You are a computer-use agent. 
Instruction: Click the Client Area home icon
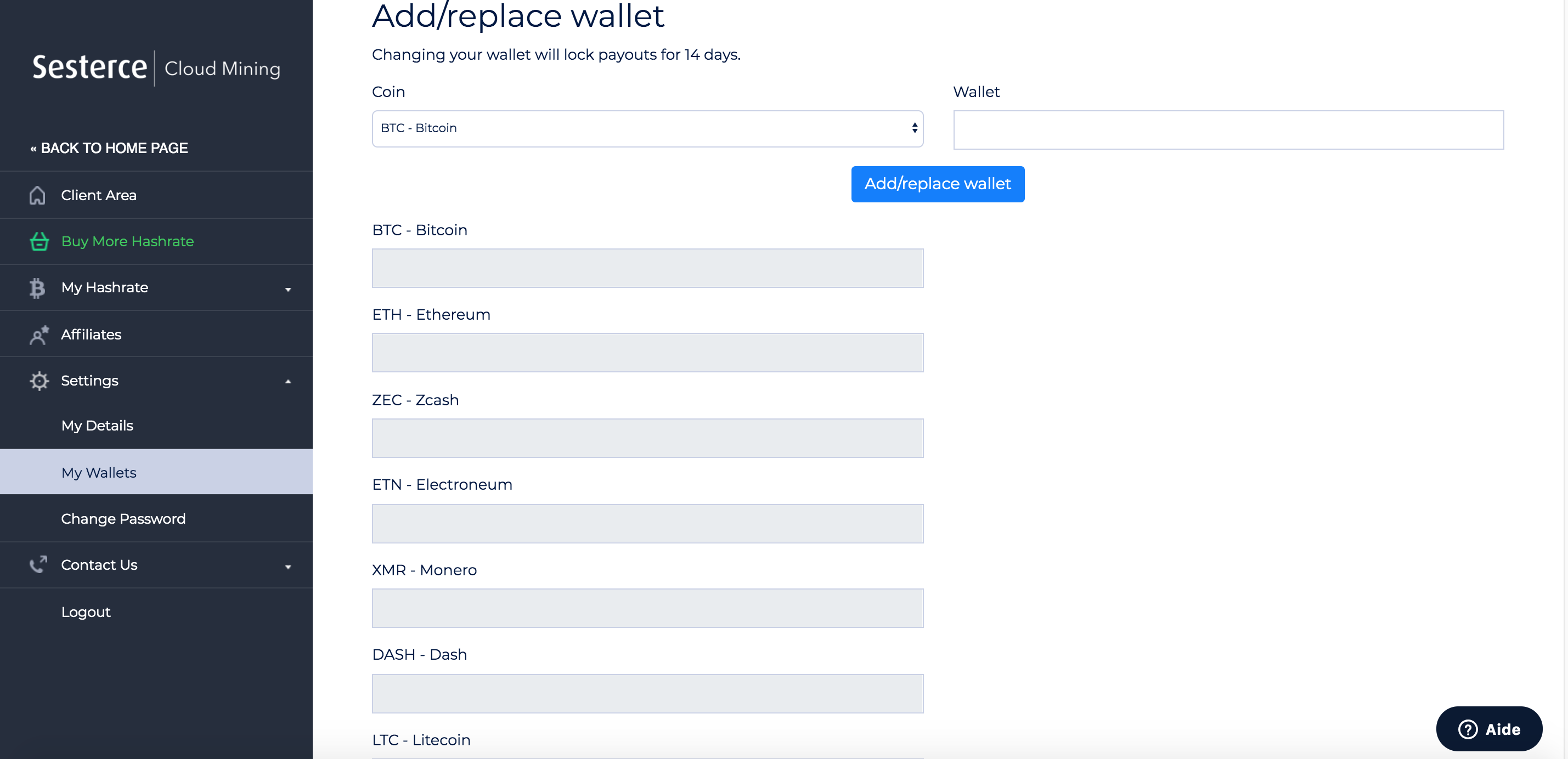(x=37, y=195)
